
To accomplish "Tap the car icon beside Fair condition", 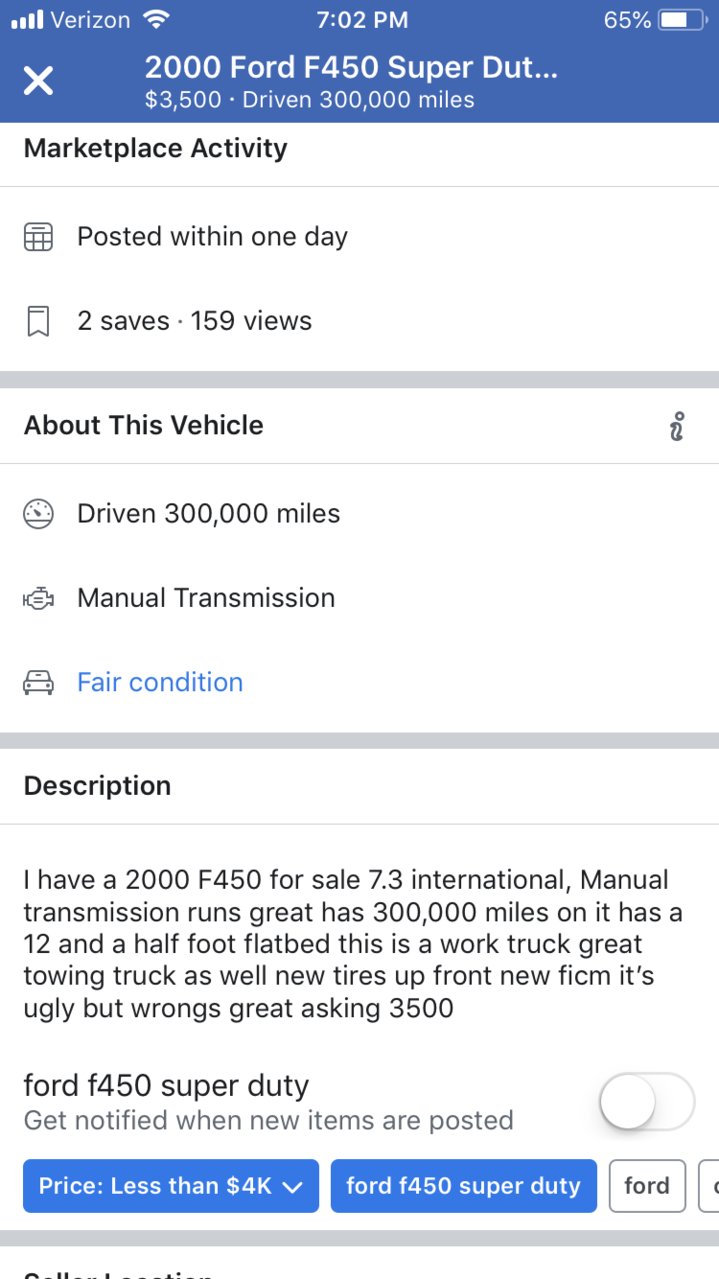I will [38, 683].
